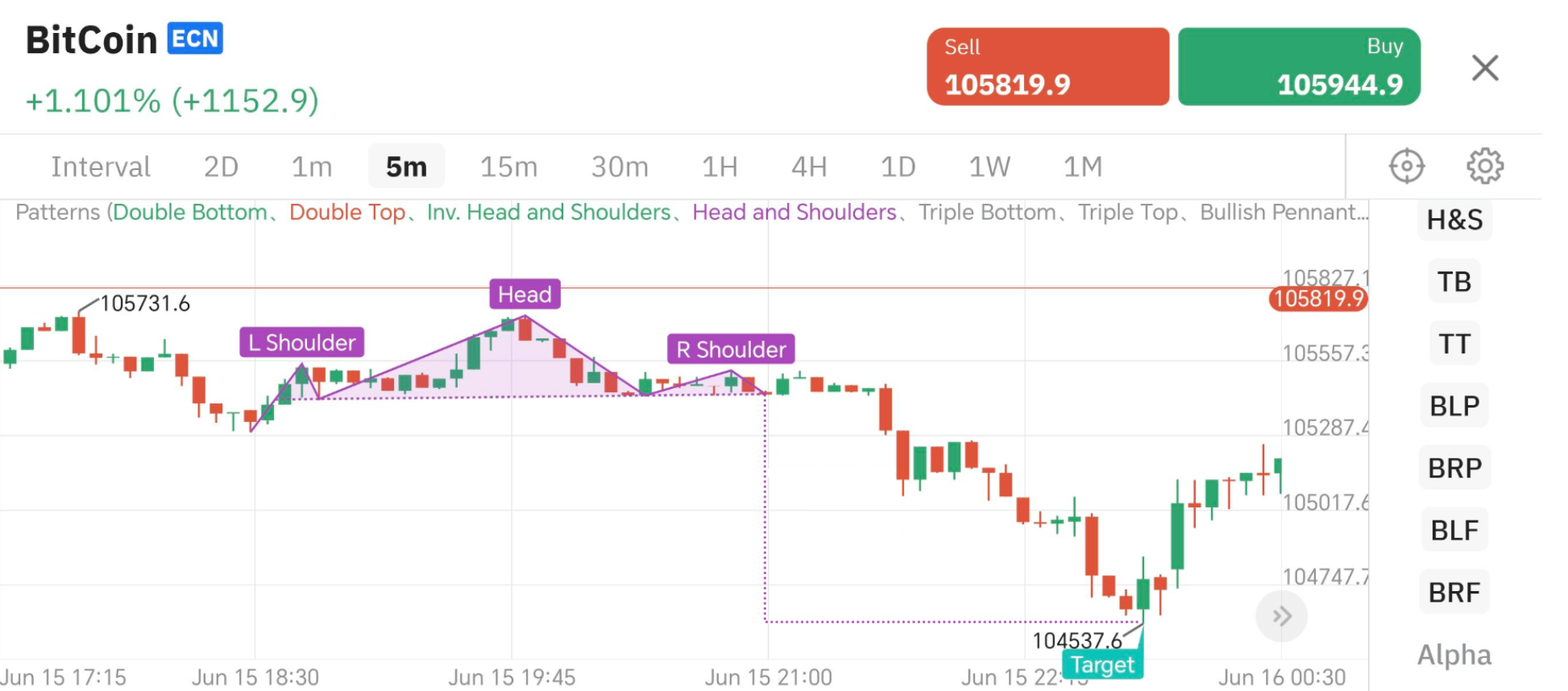Switch to the 1D interval tab
This screenshot has height=691, width=1568.
898,166
